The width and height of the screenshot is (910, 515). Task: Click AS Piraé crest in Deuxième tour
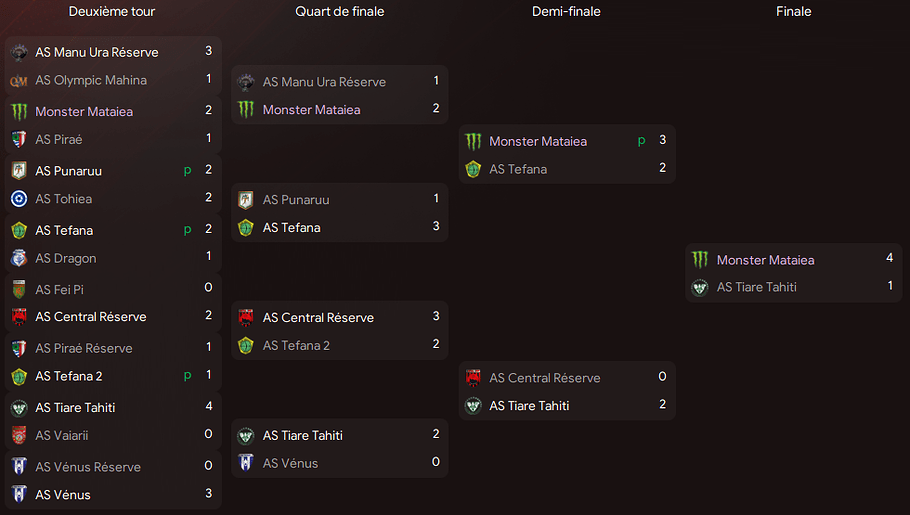point(19,139)
